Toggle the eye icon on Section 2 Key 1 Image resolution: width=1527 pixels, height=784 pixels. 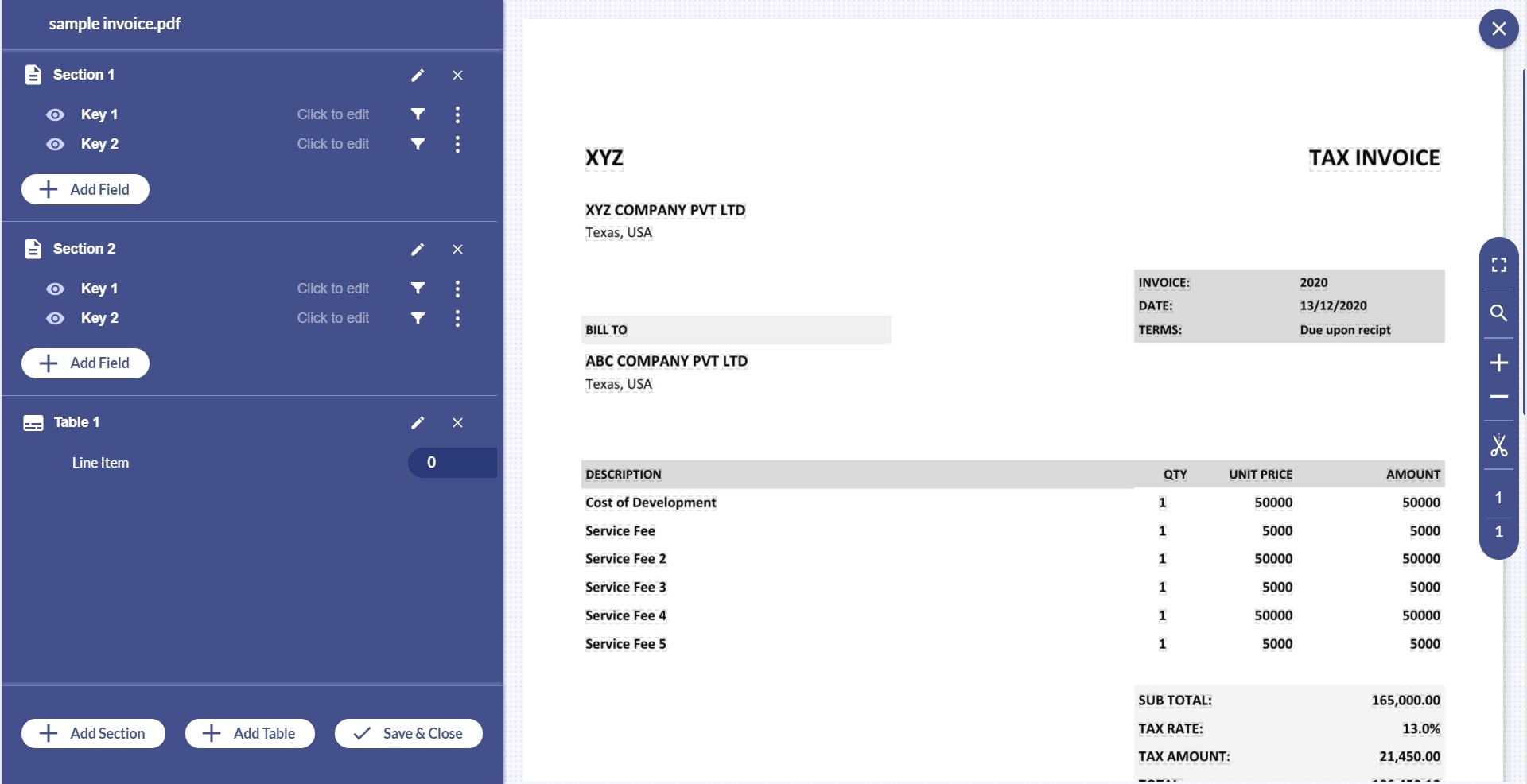click(54, 289)
